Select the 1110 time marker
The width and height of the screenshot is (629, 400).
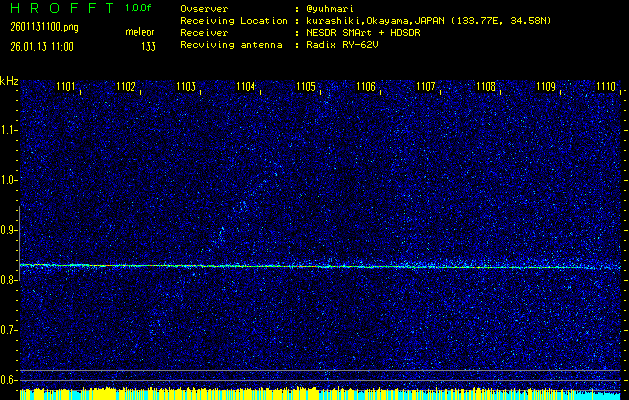pyautogui.click(x=606, y=87)
